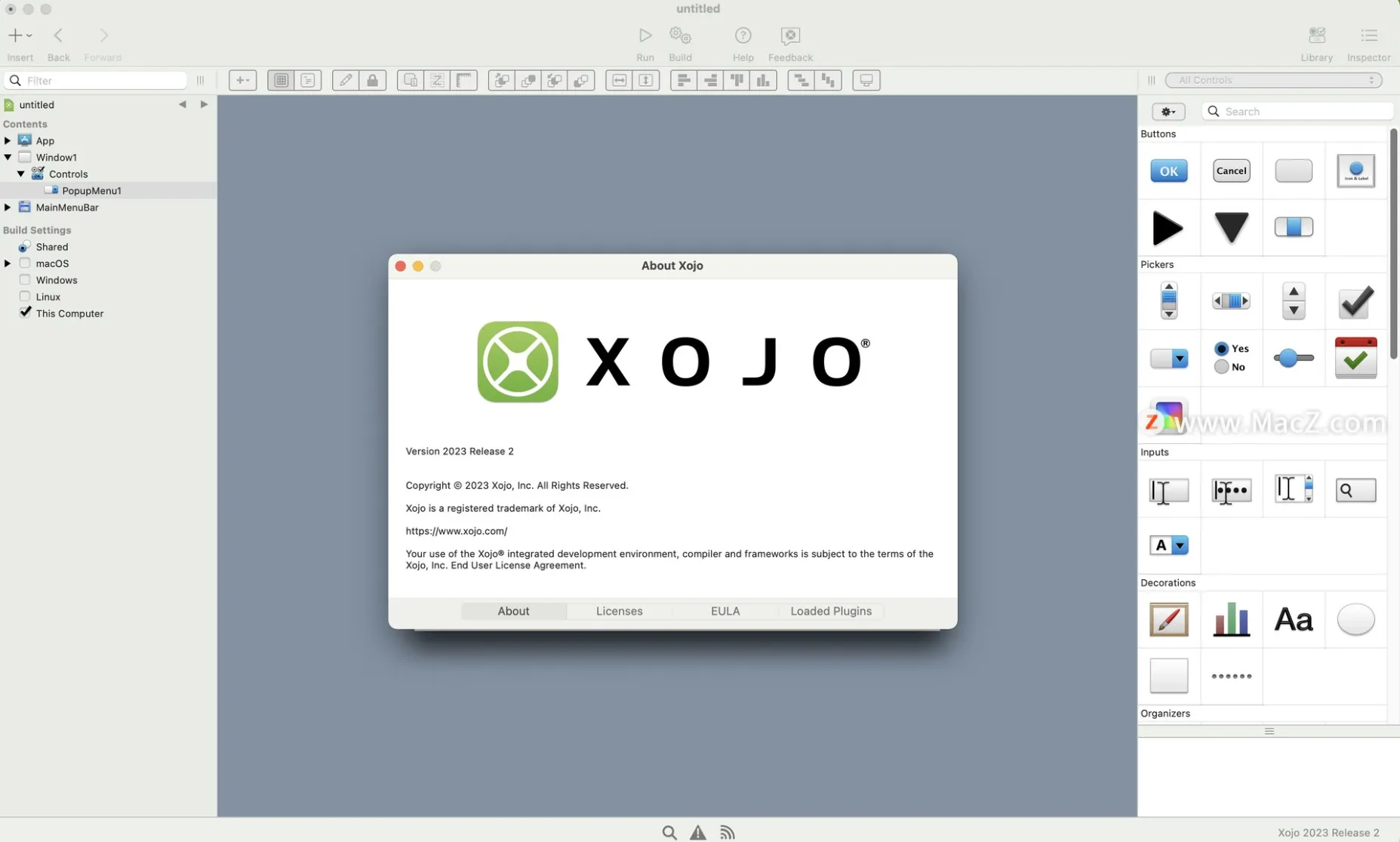Open the Feedback toolbar icon
This screenshot has width=1400, height=842.
(x=790, y=35)
